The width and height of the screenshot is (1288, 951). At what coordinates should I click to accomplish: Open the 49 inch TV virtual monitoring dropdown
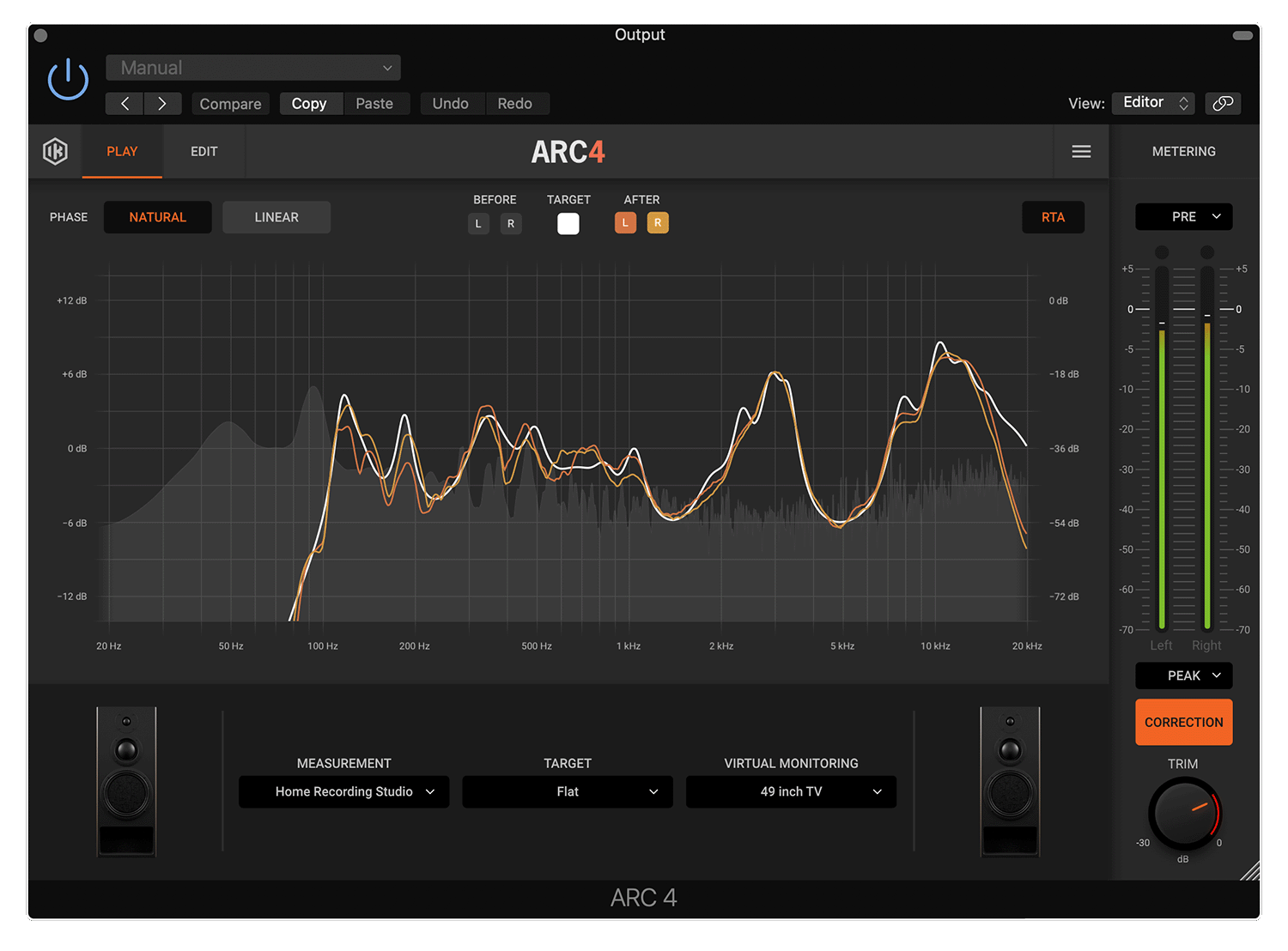790,791
